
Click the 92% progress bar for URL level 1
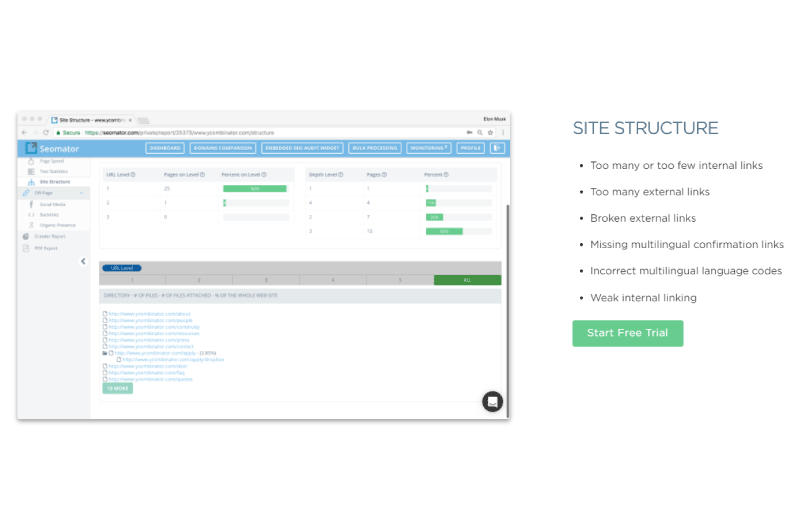(255, 189)
